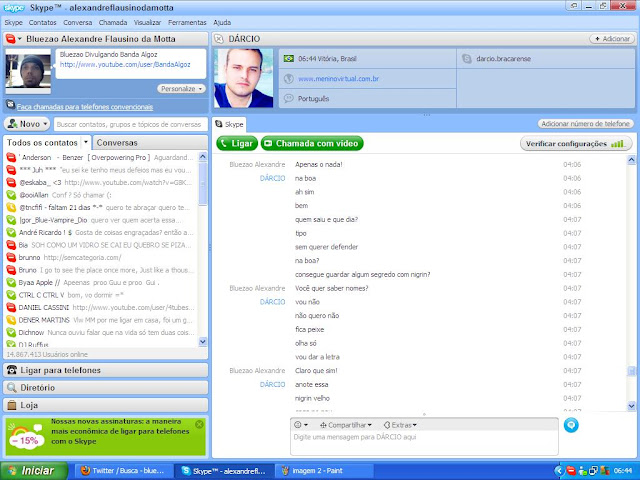Open the Extras dropdown
Screen dimensions: 640x480
[400, 425]
